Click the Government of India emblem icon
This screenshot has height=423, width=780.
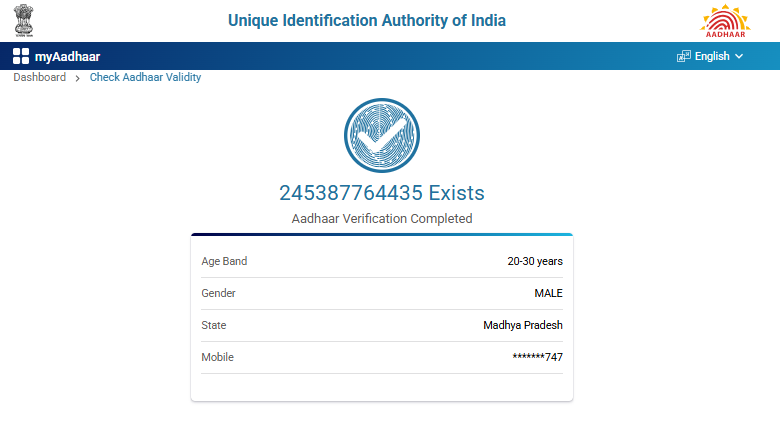pos(23,20)
